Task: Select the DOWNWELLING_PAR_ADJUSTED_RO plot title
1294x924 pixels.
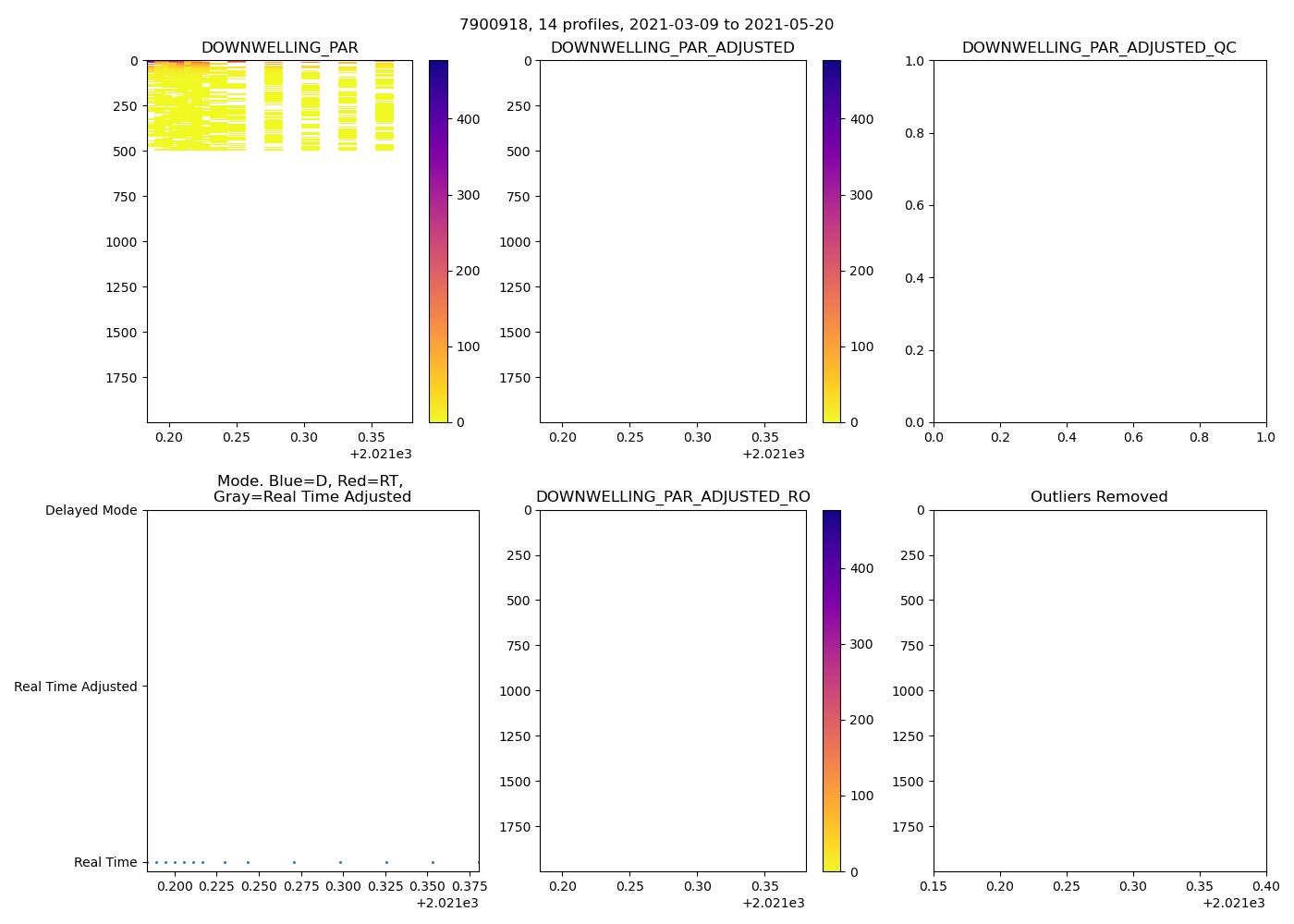Action: (x=672, y=497)
